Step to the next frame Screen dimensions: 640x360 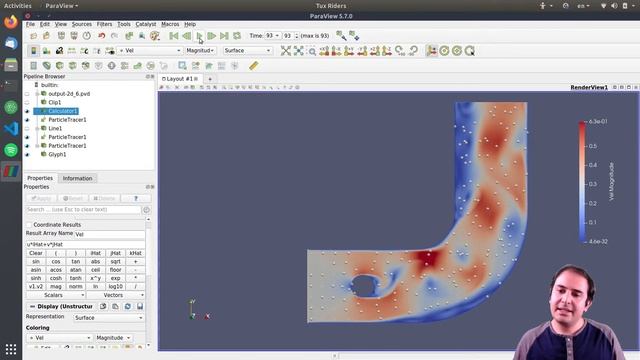point(211,36)
